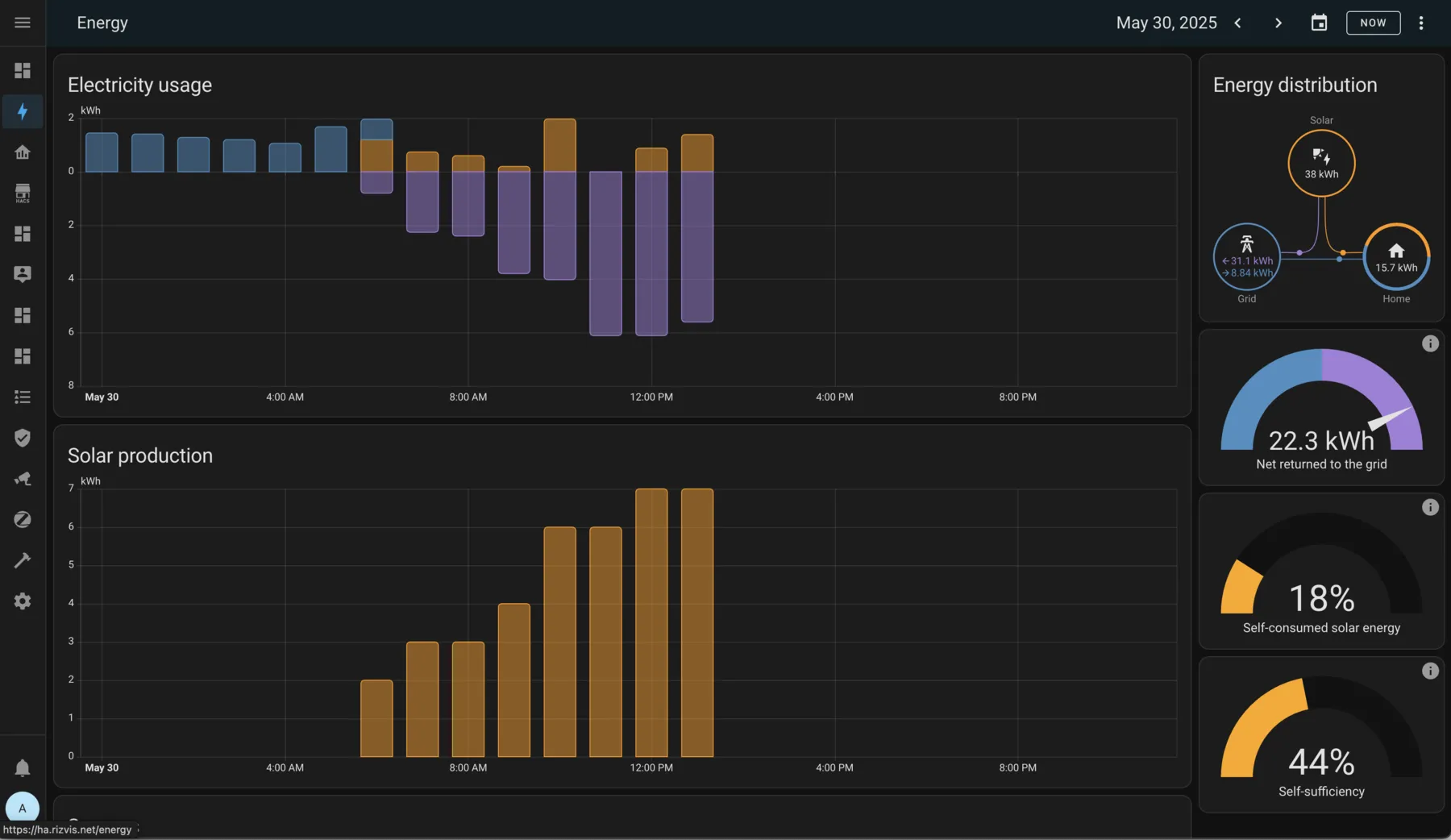Viewport: 1451px width, 840px height.
Task: Open the shield checkmark sidebar icon
Action: click(23, 438)
